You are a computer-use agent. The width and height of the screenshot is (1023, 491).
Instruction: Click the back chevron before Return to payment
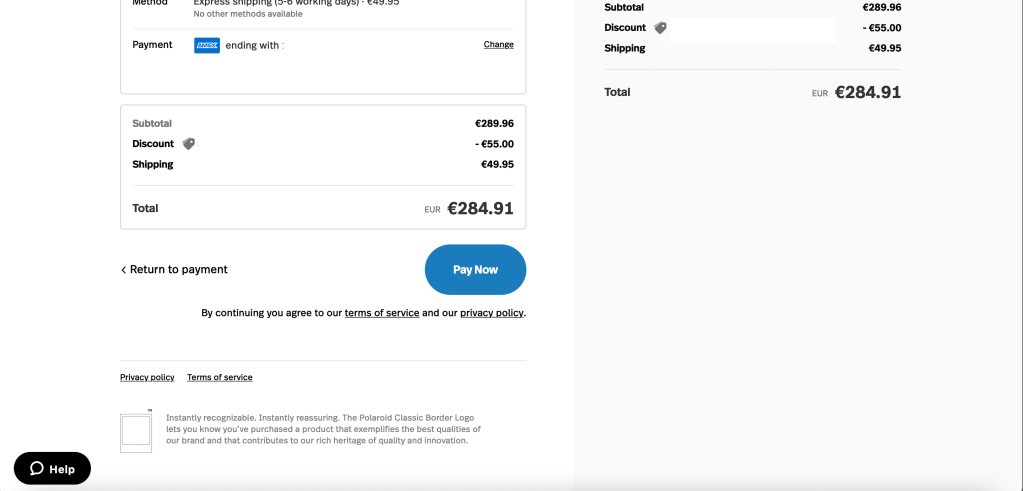[x=123, y=270]
